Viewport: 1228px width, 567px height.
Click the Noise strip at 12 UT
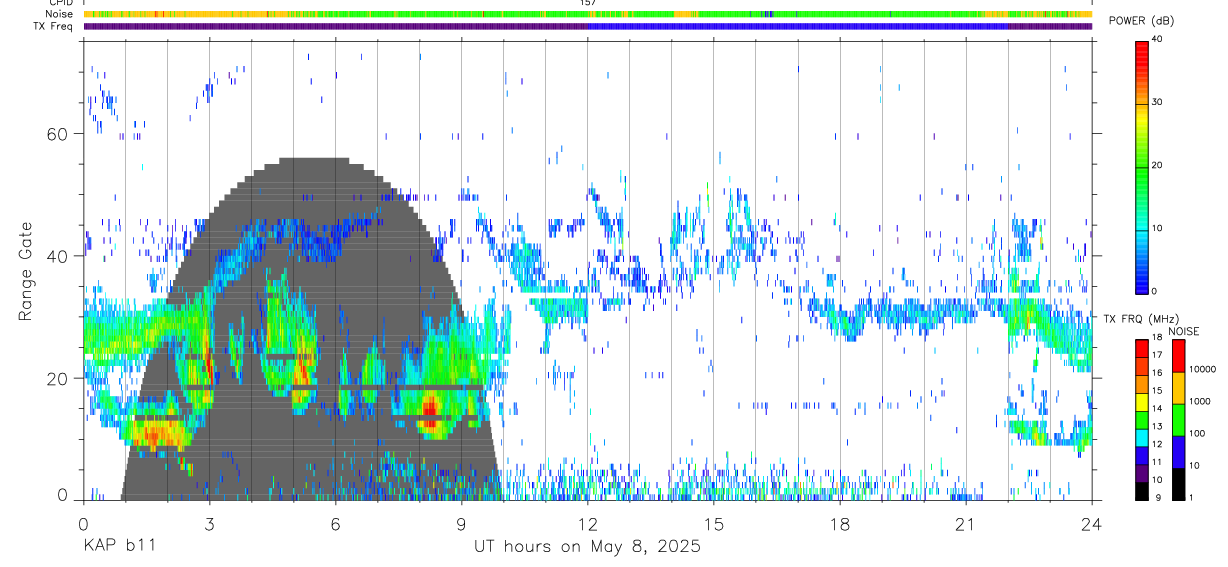588,14
